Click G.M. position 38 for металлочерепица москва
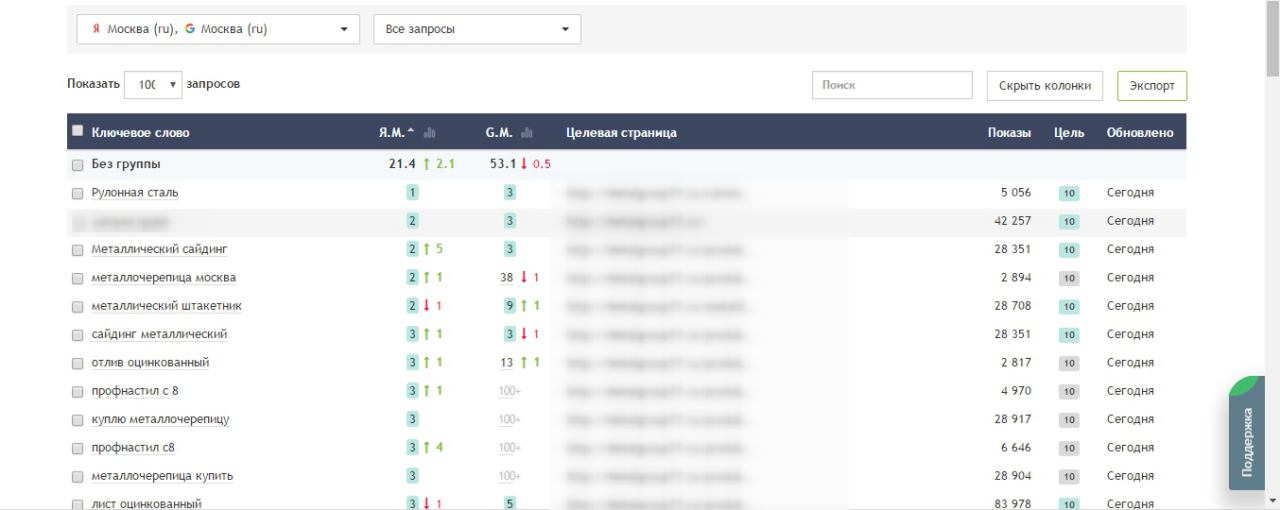1280x510 pixels. (507, 277)
